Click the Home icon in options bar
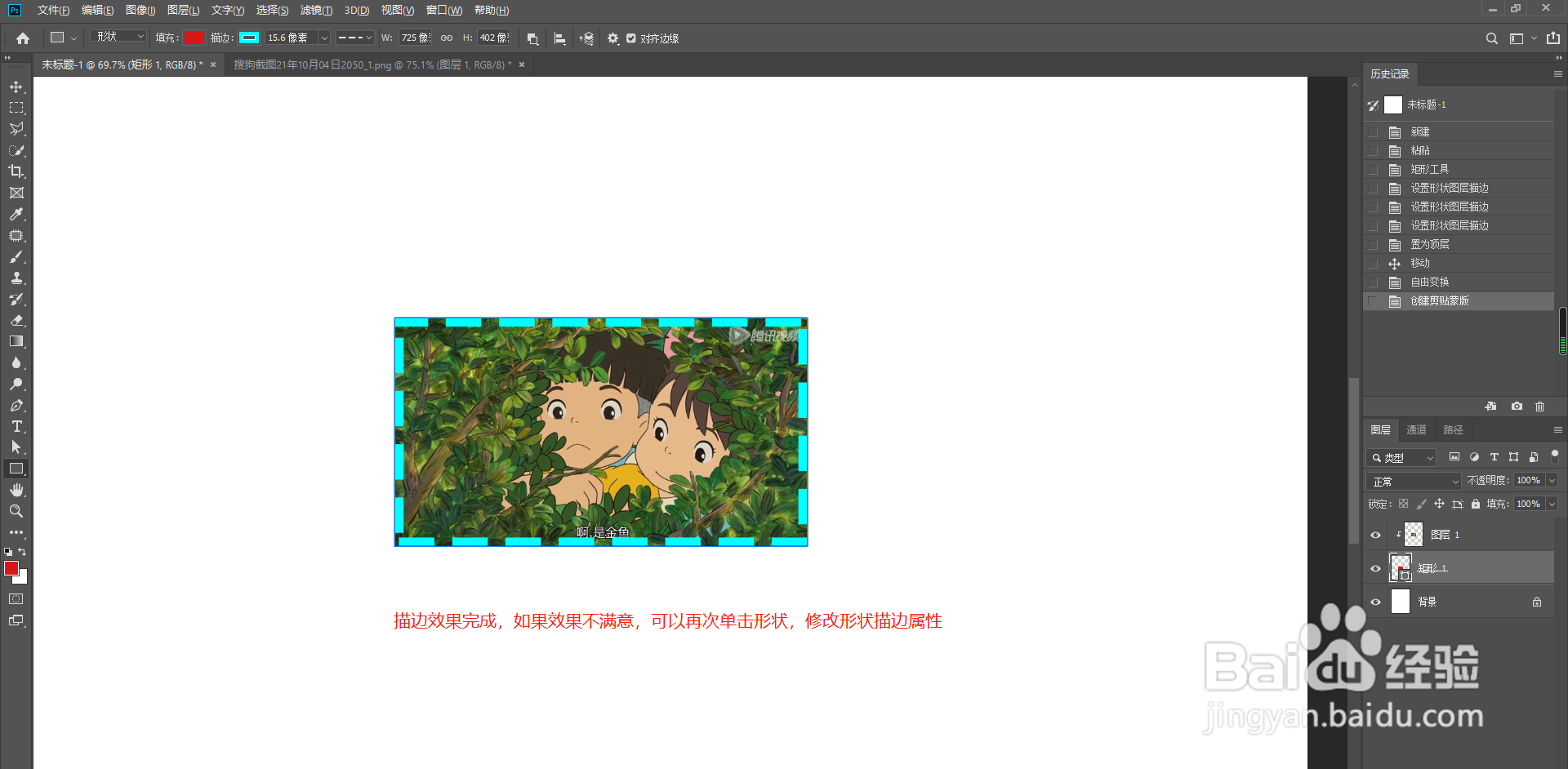Viewport: 1568px width, 769px height. coord(23,38)
